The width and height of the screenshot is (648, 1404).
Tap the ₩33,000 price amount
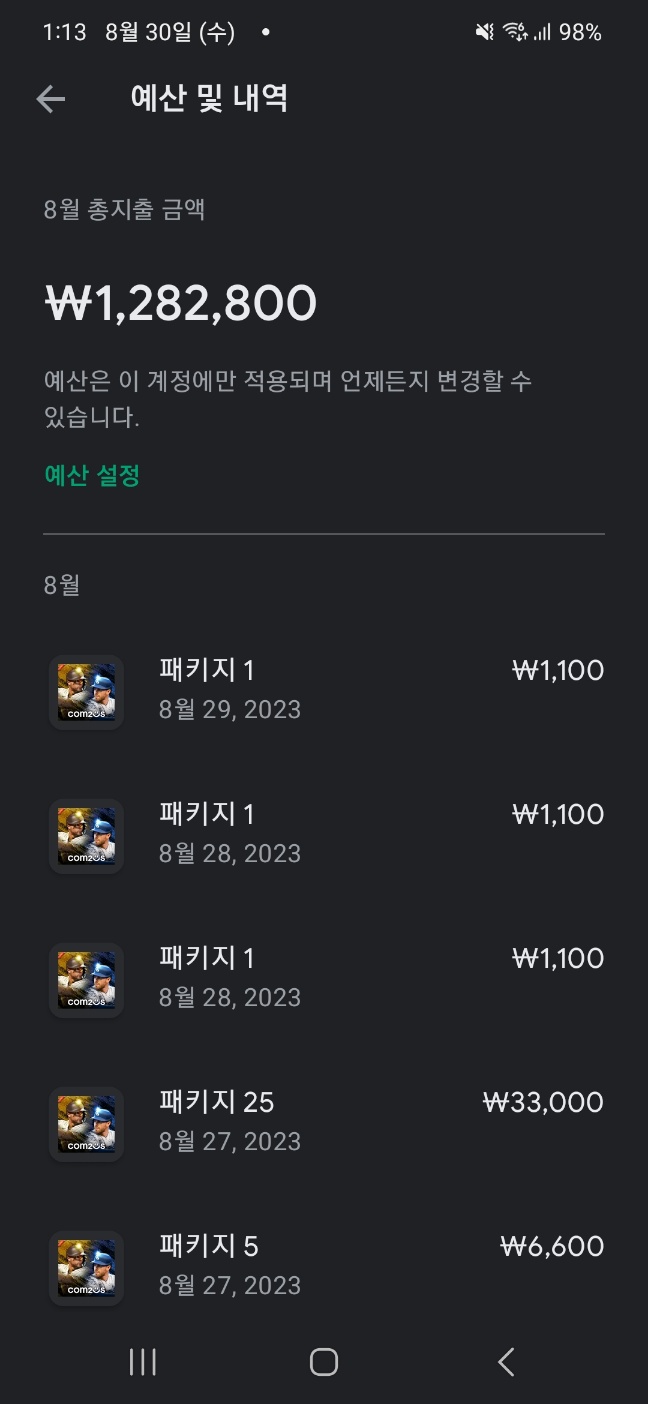543,1103
